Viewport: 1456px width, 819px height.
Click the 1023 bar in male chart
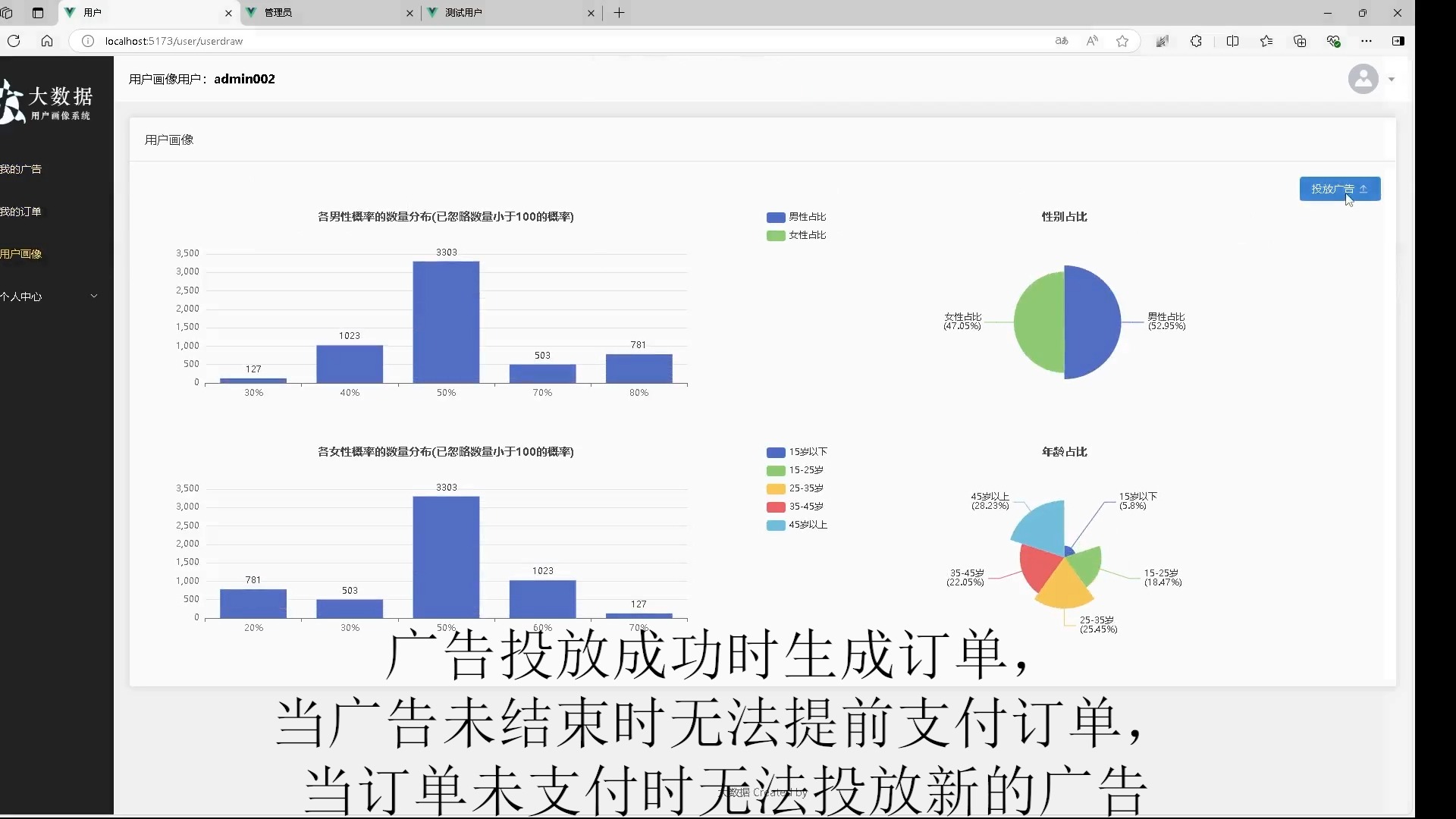(x=350, y=364)
